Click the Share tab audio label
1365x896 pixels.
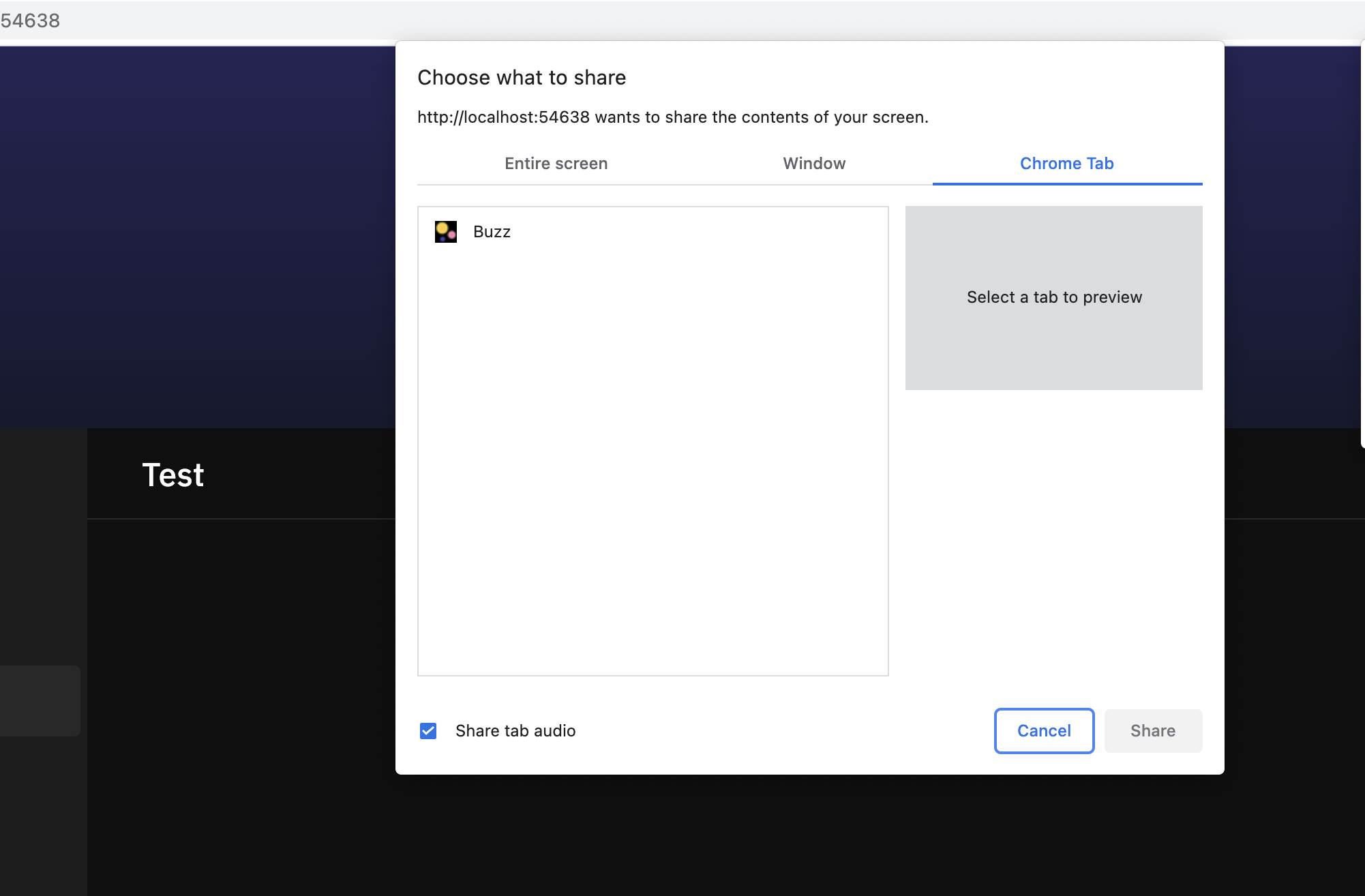tap(515, 731)
